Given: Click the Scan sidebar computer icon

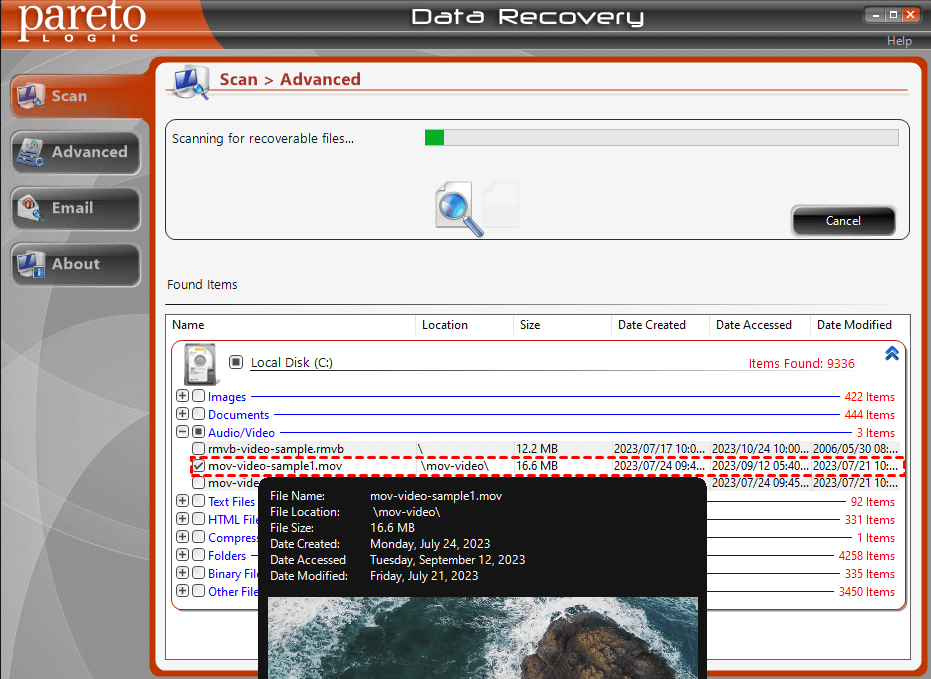Looking at the screenshot, I should tap(31, 97).
